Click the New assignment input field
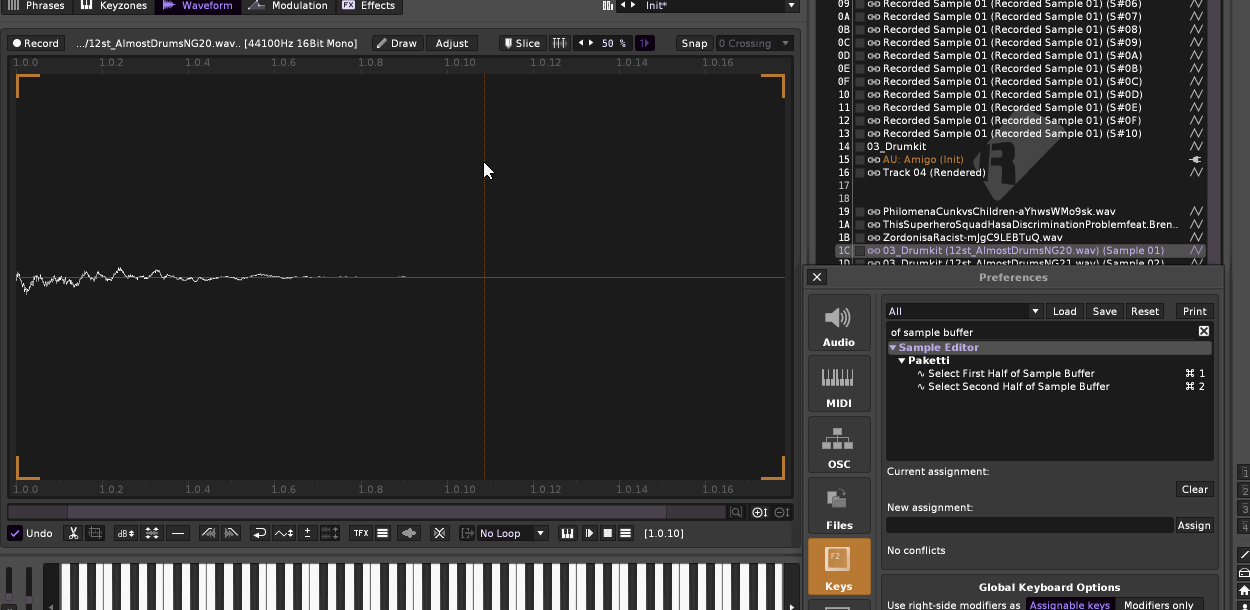 tap(1029, 525)
